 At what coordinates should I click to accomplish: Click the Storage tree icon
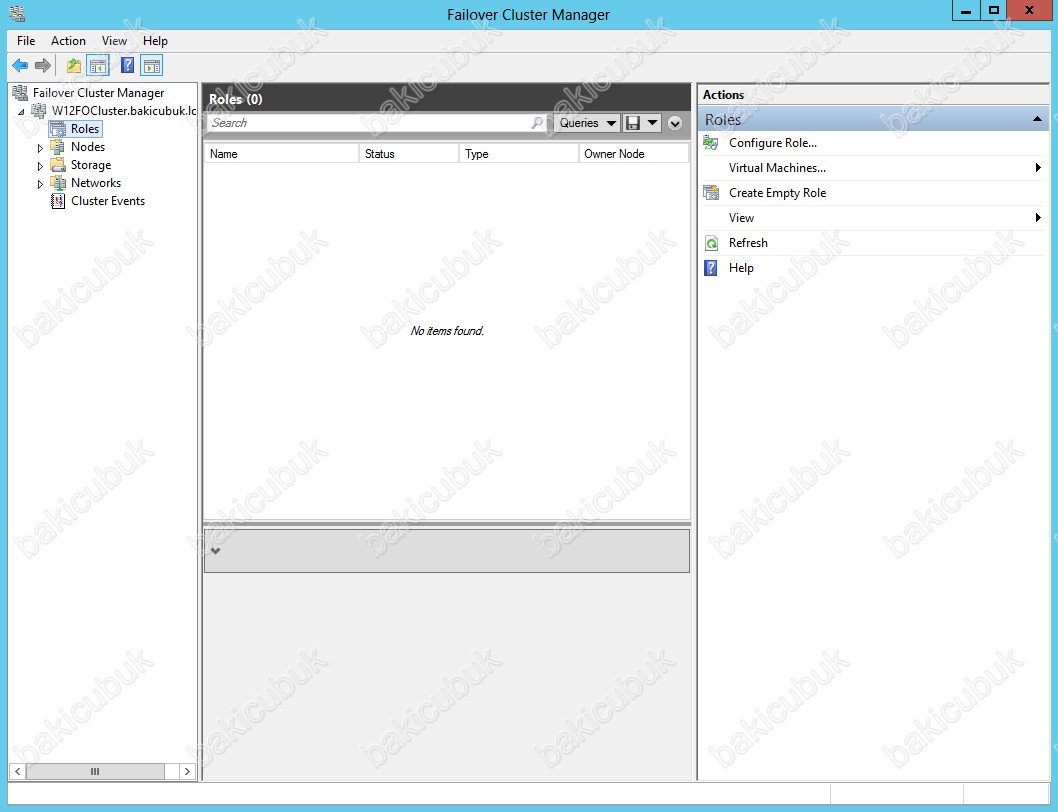point(58,165)
